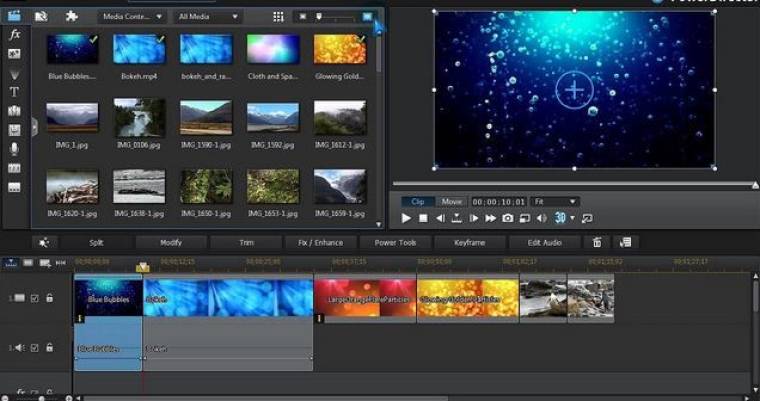Viewport: 760px width, 401px height.
Task: Open Power Tools
Action: click(x=395, y=242)
